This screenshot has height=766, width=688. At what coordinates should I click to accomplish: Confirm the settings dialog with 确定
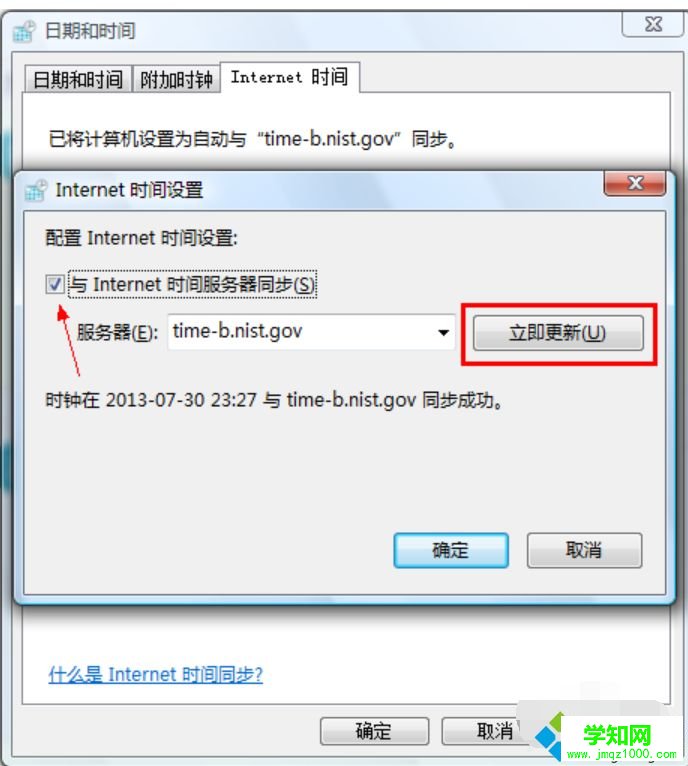click(451, 551)
